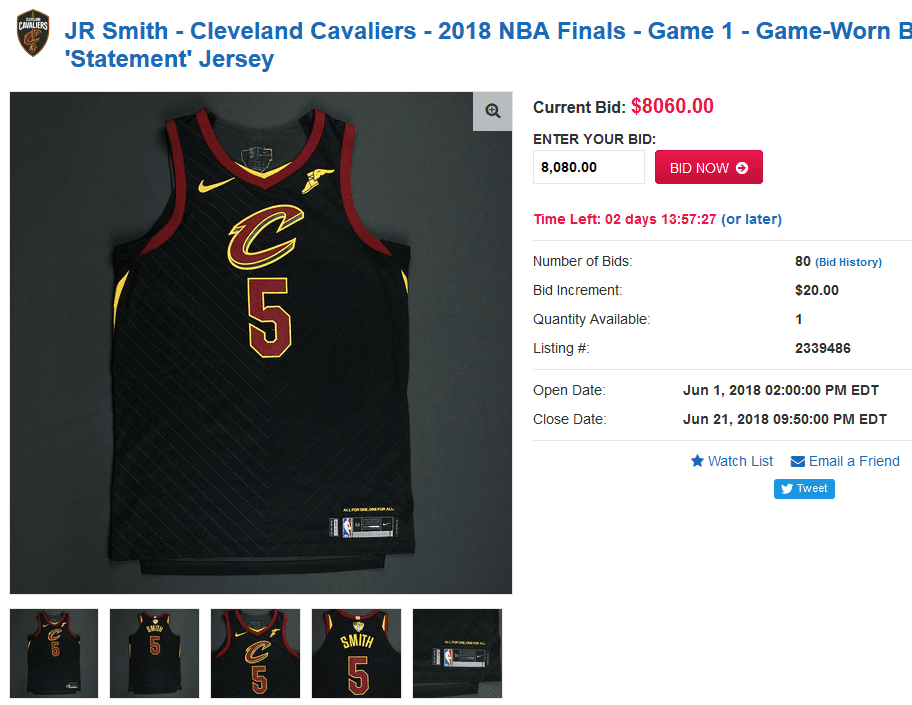
Task: Click the star icon beside Watch List
Action: [697, 461]
